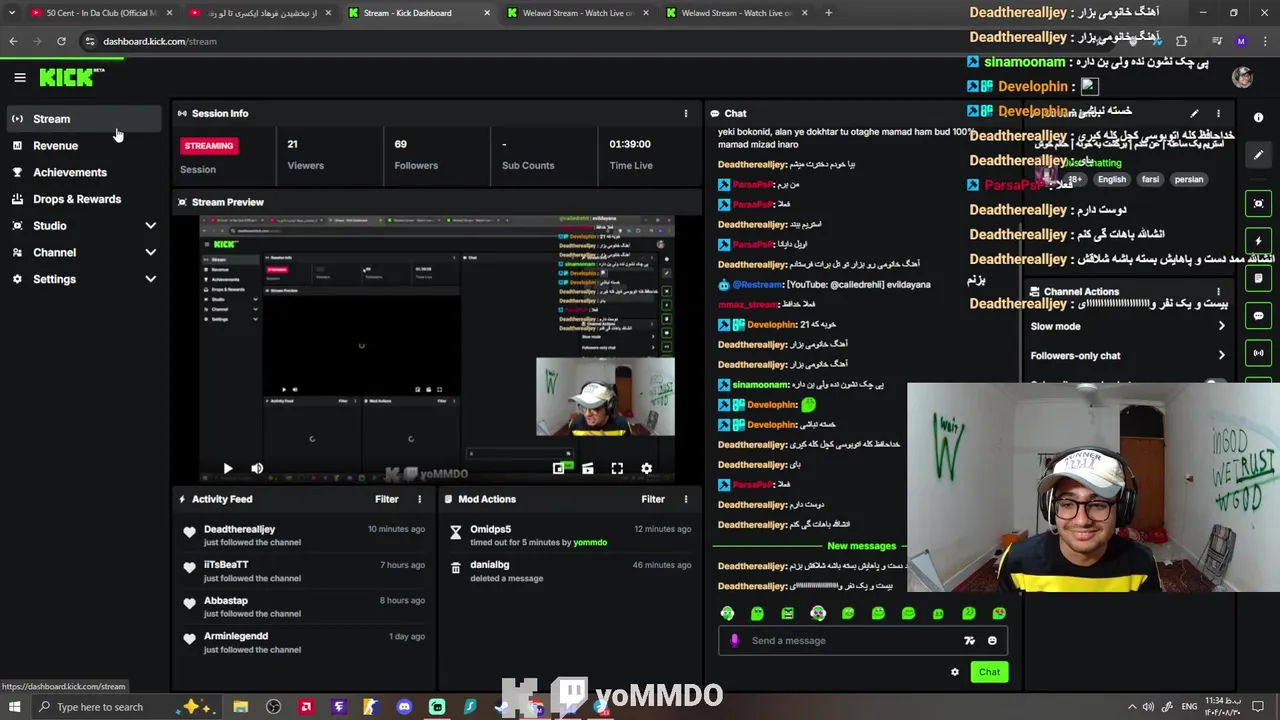Screen dimensions: 1280x720
Task: Enable picture-in-picture on stream preview
Action: (559, 468)
